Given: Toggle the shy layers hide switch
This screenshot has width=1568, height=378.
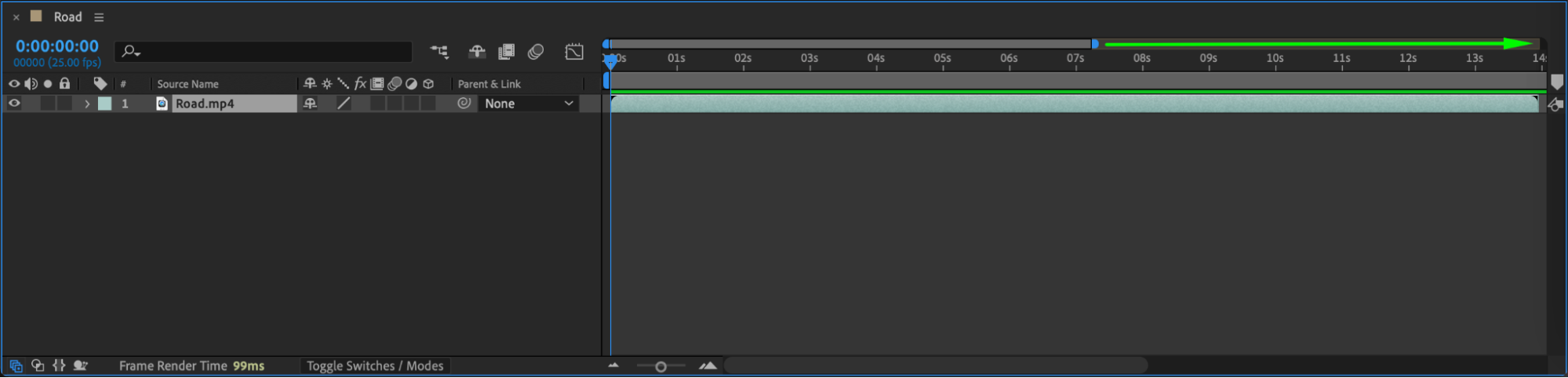Looking at the screenshot, I should pyautogui.click(x=477, y=52).
